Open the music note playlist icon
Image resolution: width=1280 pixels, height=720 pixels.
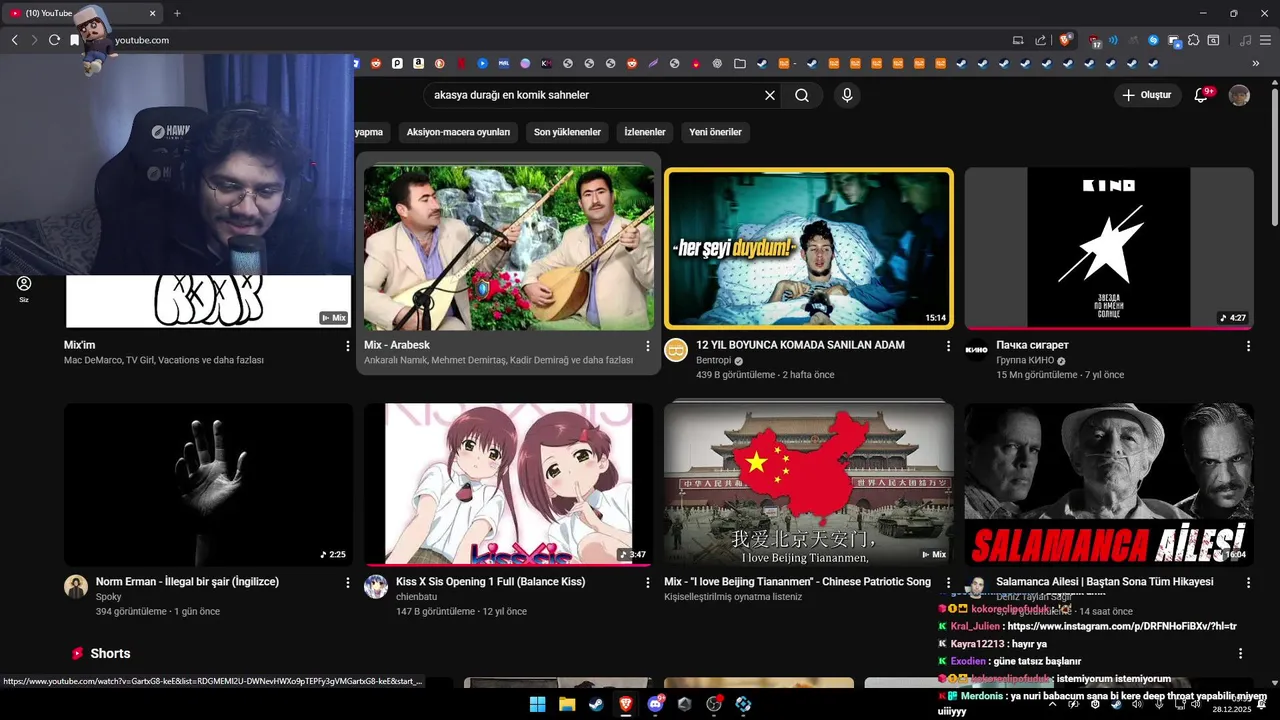1245,40
